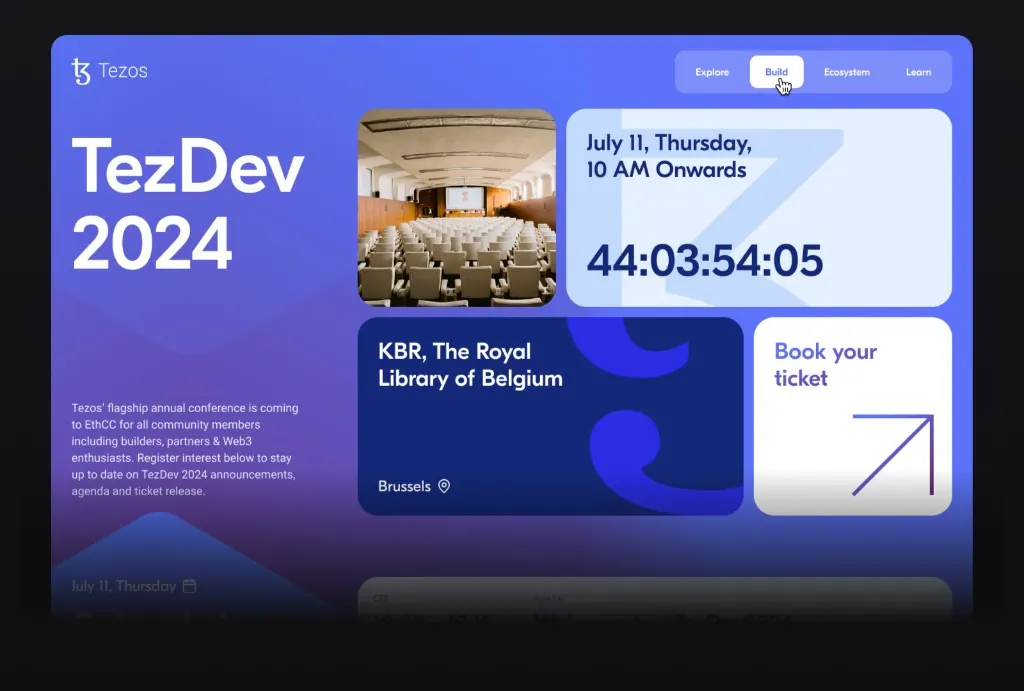Click the location pin icon beside Brussels

(x=444, y=486)
